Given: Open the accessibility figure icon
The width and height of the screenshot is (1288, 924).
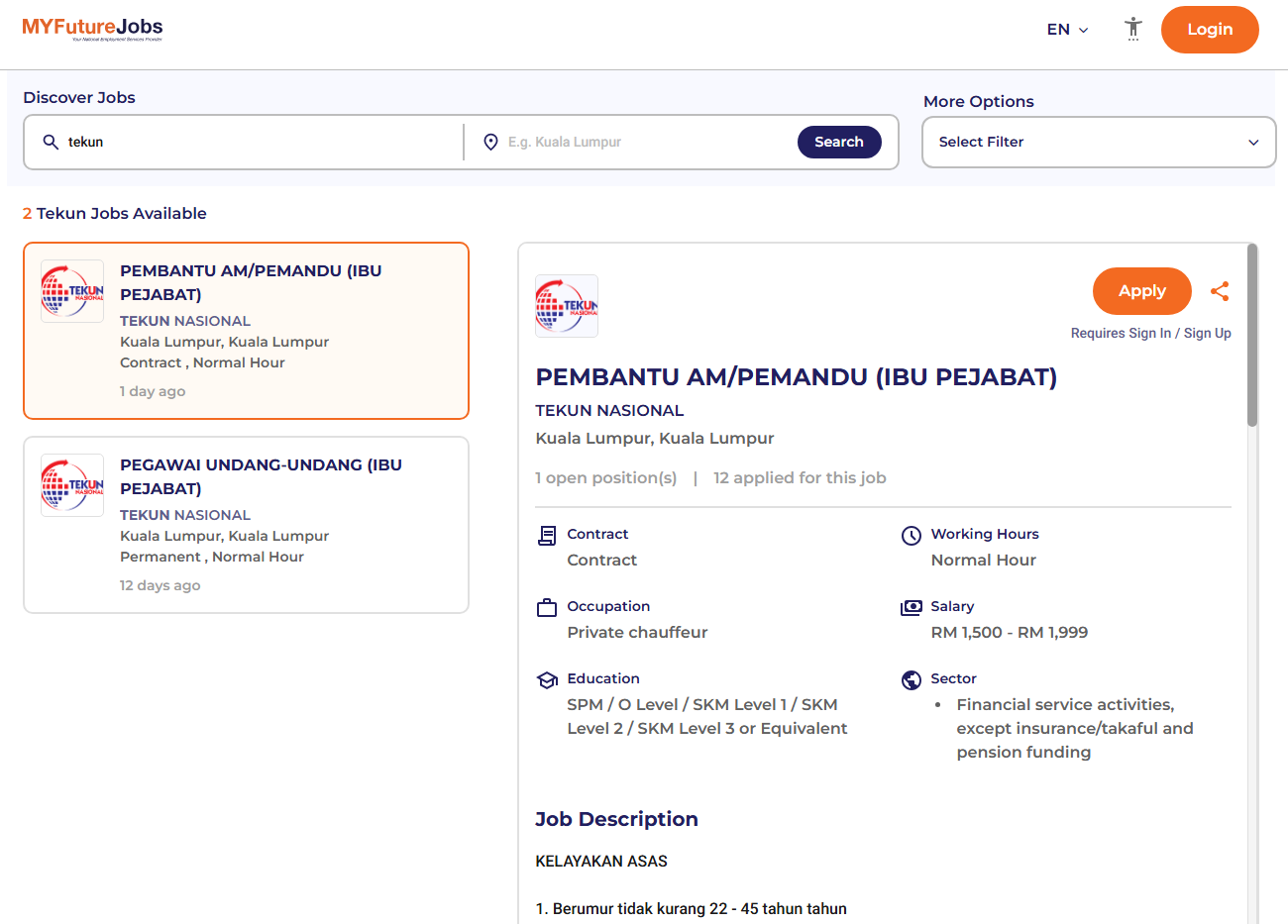Looking at the screenshot, I should 1133,29.
